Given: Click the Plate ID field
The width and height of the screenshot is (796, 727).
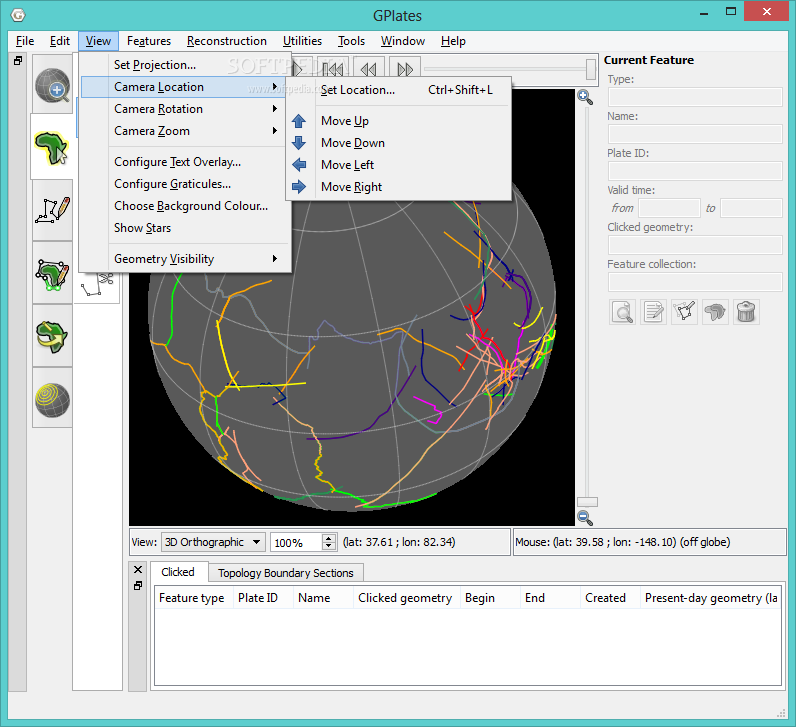Looking at the screenshot, I should [695, 171].
